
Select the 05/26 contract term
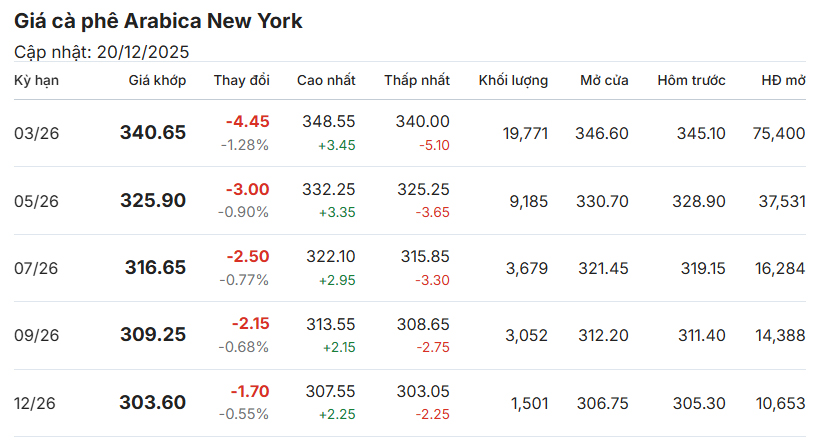(x=37, y=201)
